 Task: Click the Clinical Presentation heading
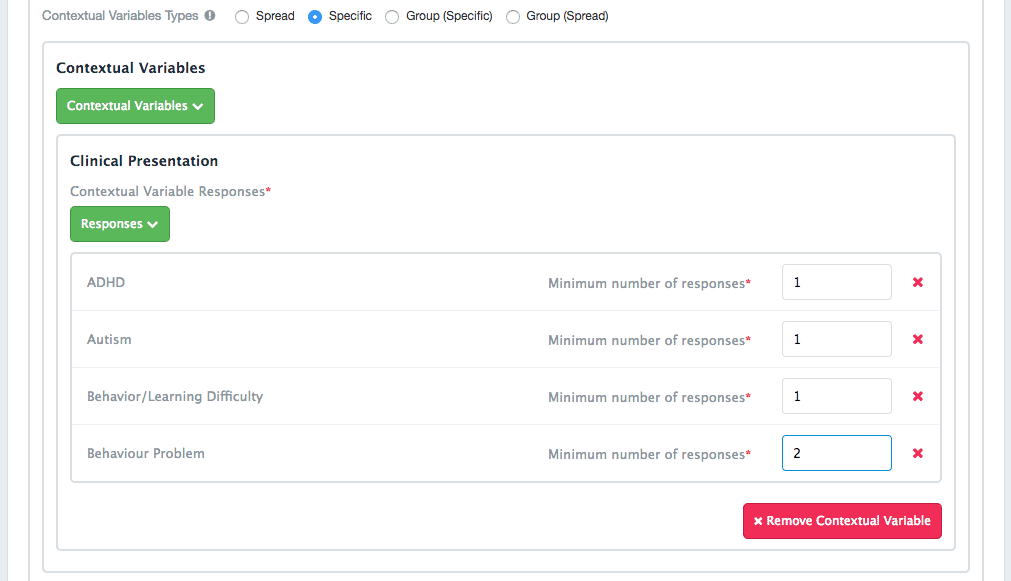144,161
